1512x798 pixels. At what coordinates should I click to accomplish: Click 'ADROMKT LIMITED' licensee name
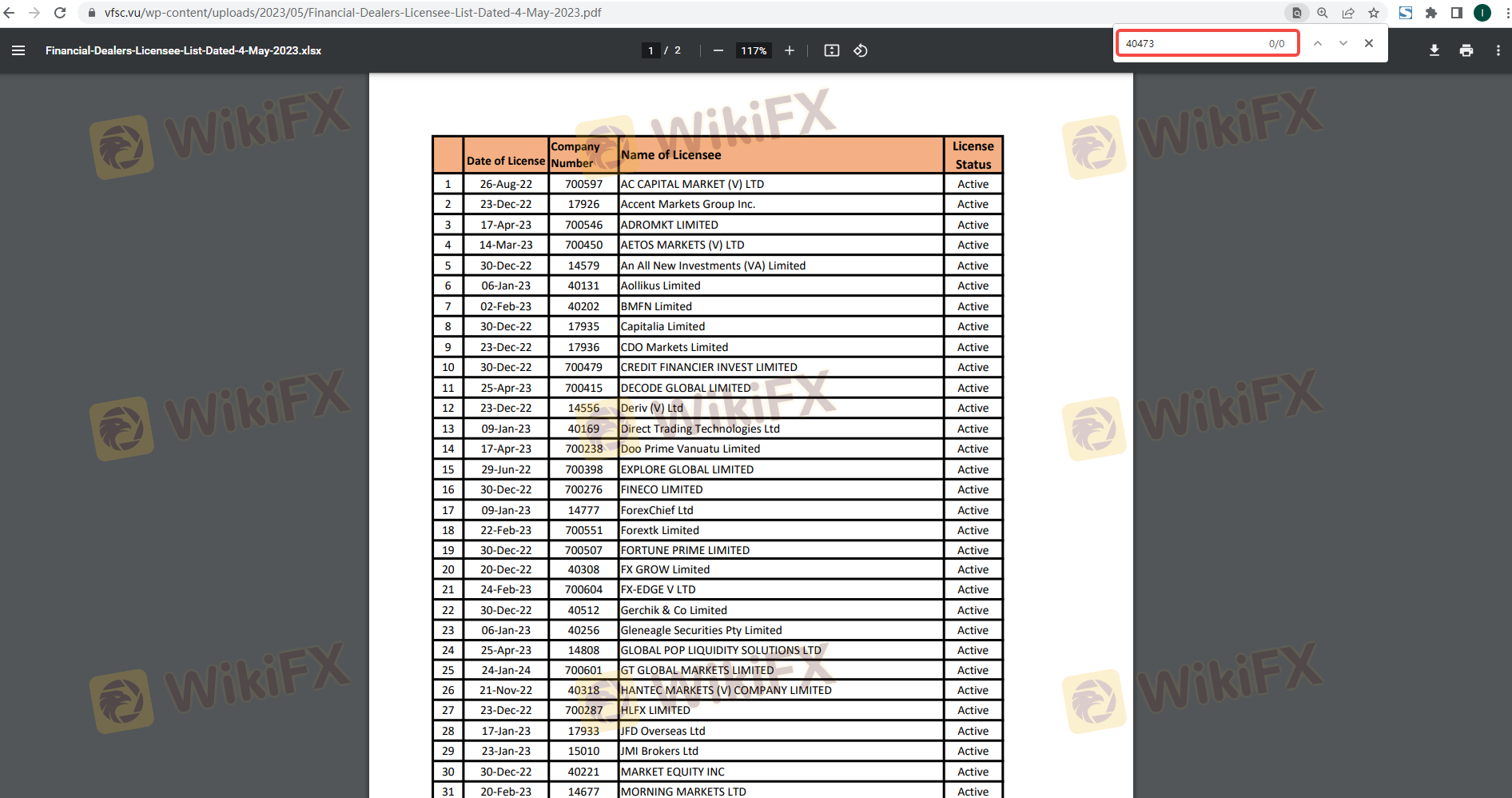670,225
